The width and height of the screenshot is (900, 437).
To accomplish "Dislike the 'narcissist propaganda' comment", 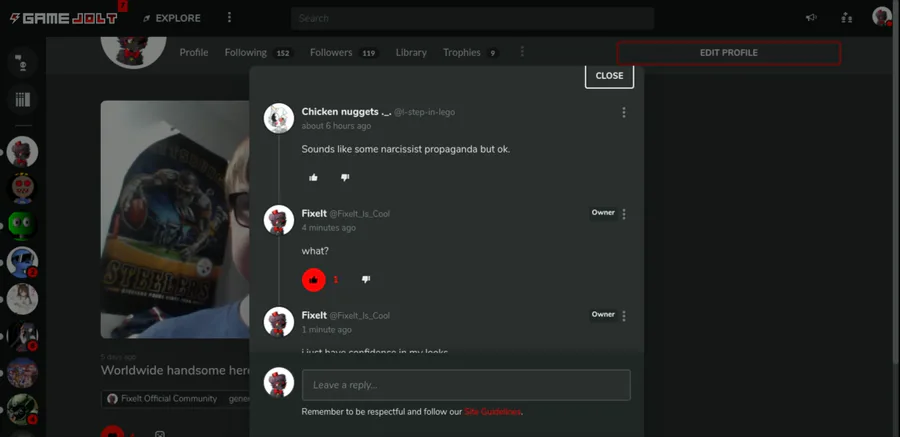I will 344,177.
